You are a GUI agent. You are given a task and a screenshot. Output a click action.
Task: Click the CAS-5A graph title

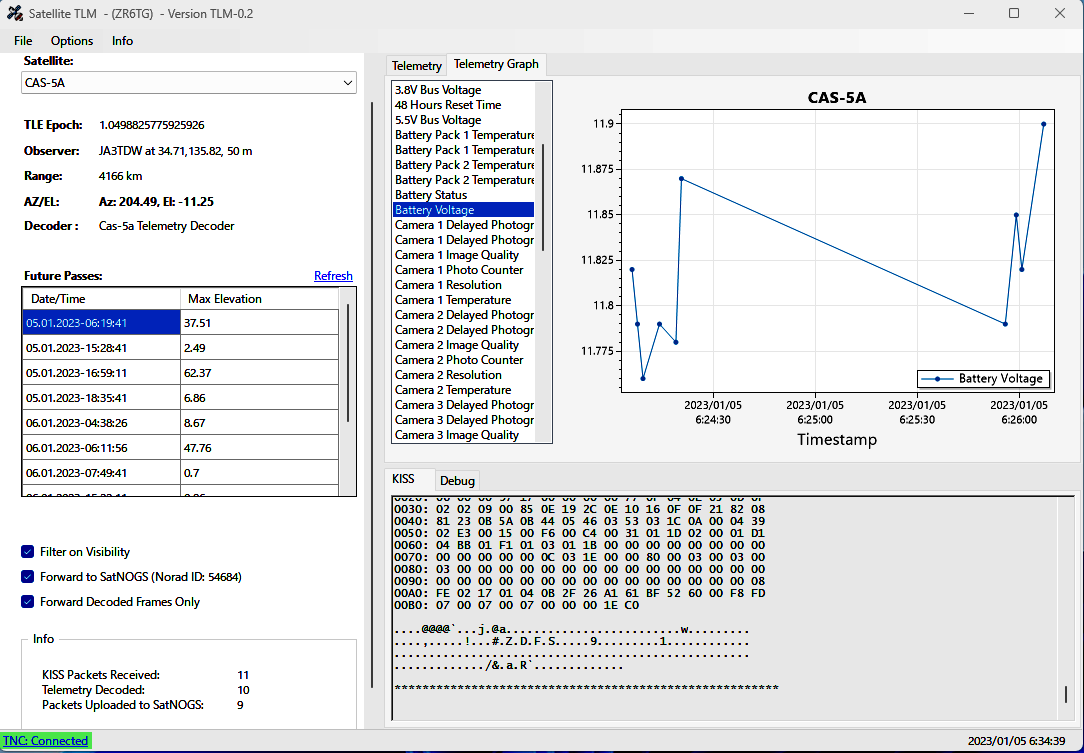(837, 97)
